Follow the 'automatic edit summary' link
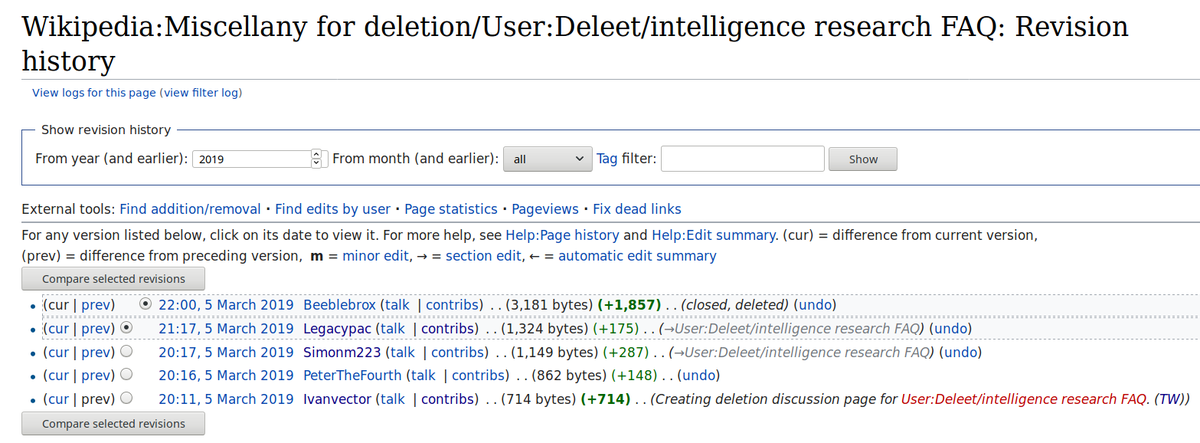This screenshot has height=443, width=1200. (x=638, y=256)
